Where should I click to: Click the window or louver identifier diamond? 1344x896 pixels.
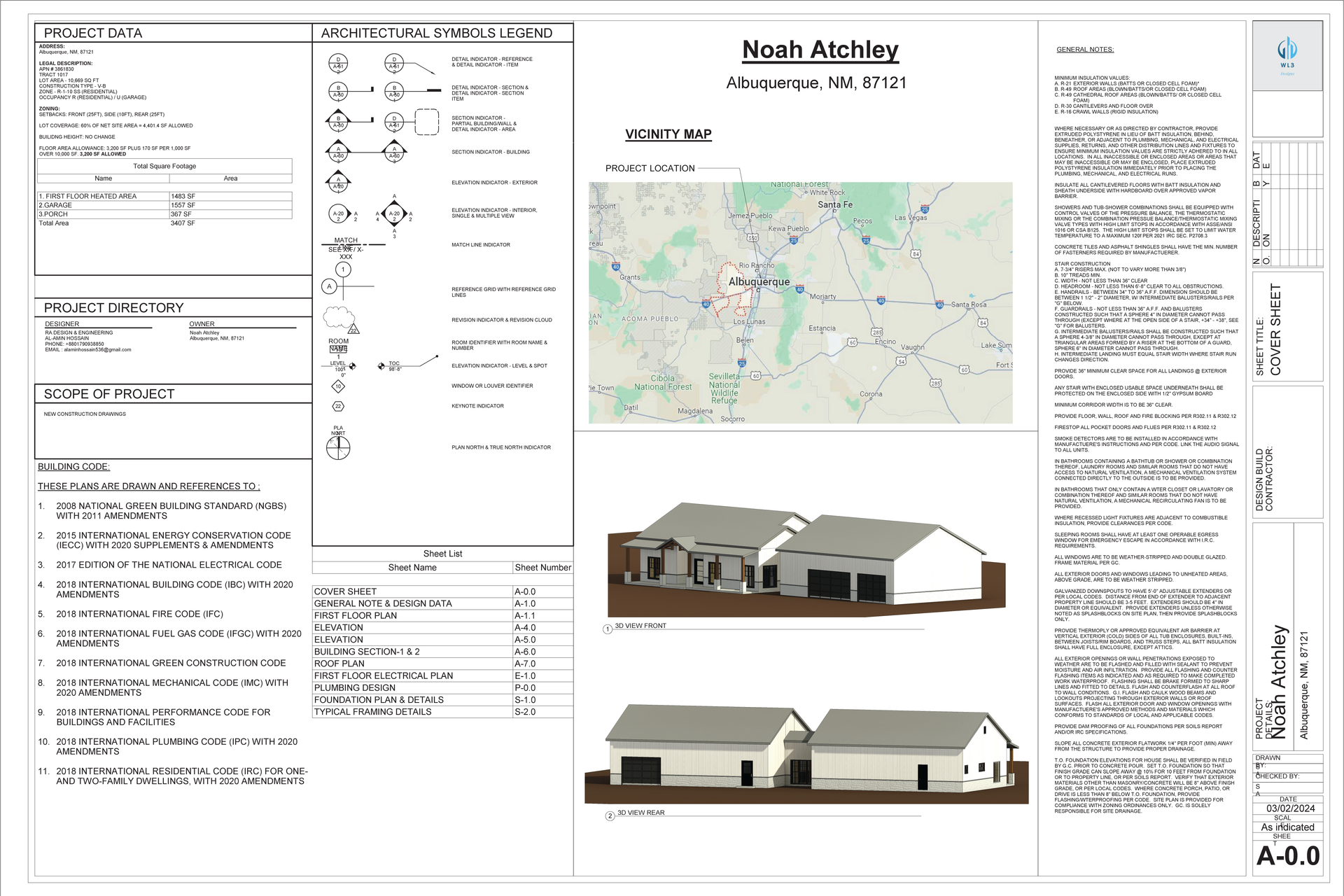pyautogui.click(x=338, y=386)
